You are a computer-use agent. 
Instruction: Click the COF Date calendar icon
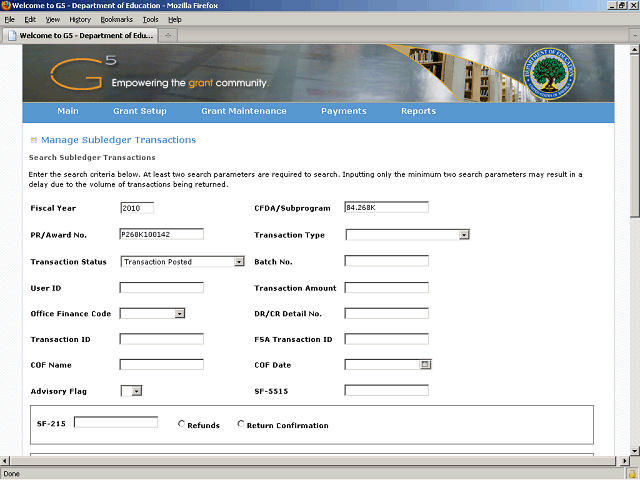425,364
